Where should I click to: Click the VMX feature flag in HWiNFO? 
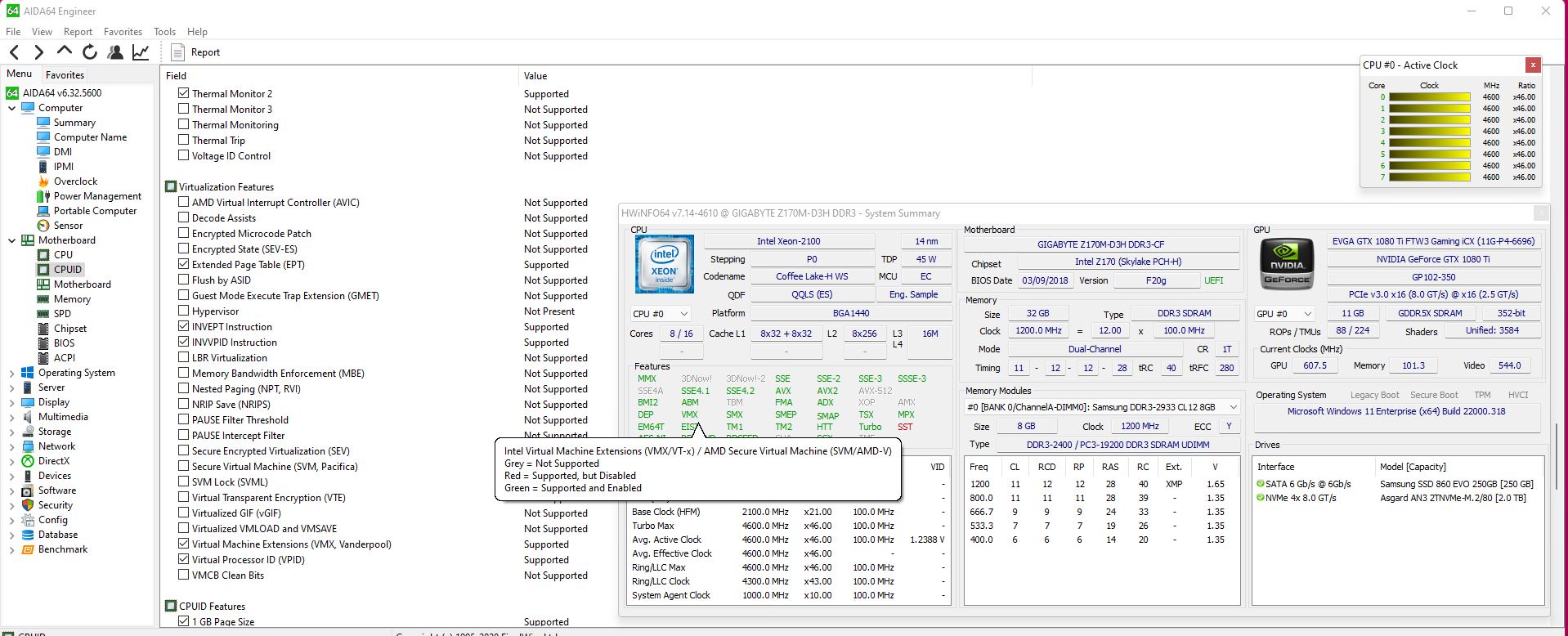click(689, 414)
